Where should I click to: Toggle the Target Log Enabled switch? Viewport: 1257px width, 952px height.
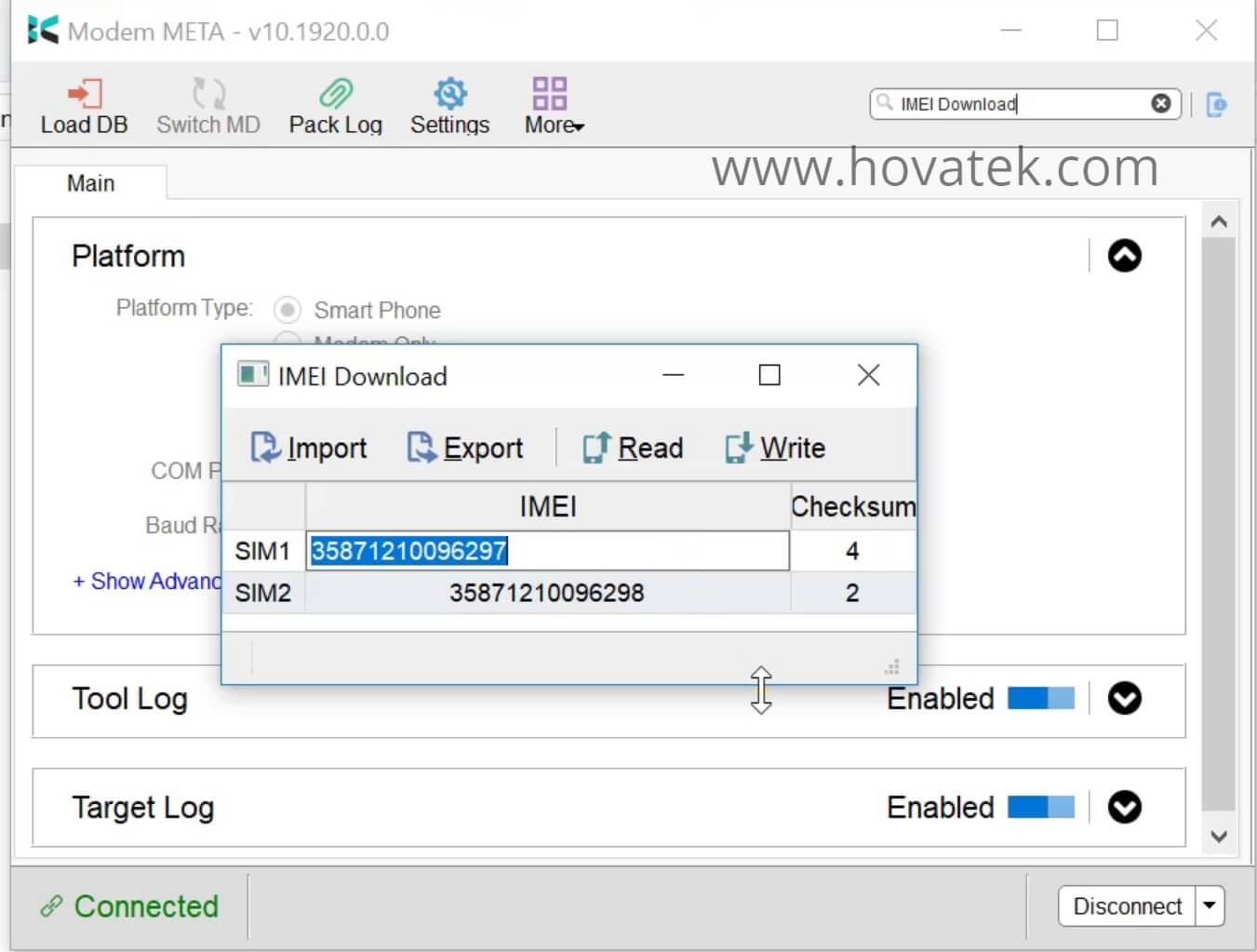point(1041,808)
